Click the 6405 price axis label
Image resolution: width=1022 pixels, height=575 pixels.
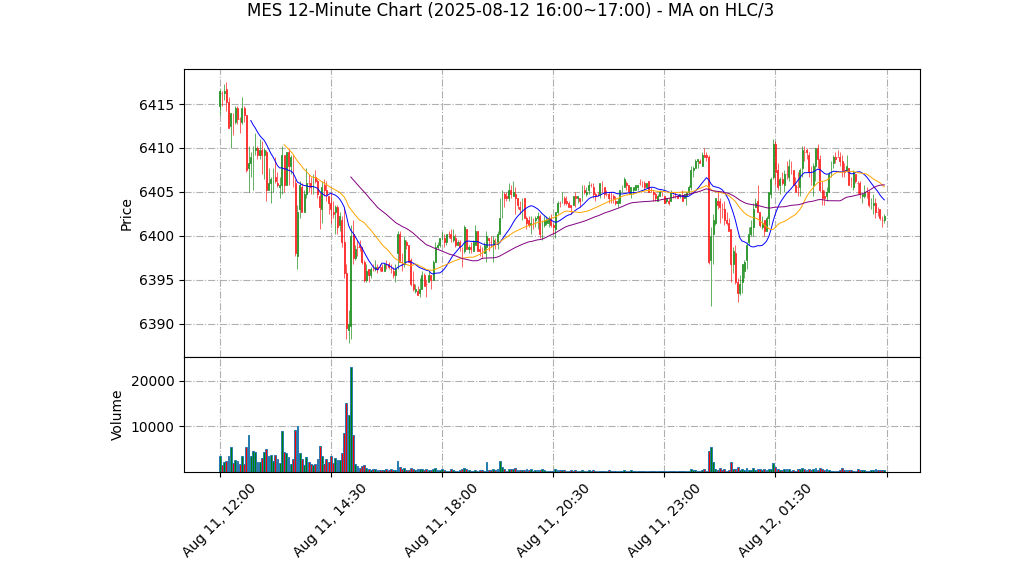pyautogui.click(x=156, y=192)
